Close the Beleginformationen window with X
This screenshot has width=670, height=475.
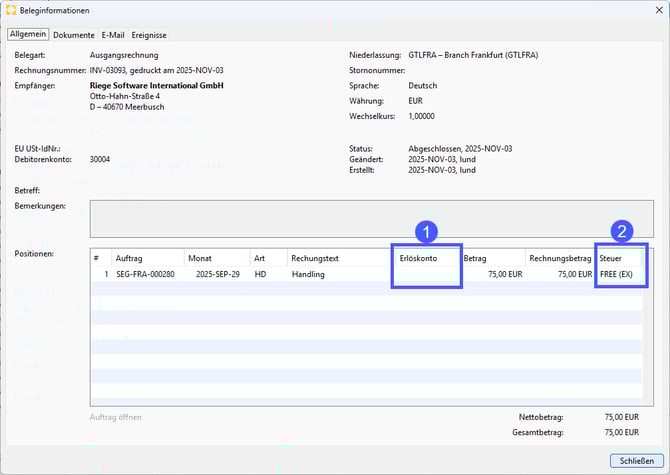pyautogui.click(x=653, y=10)
